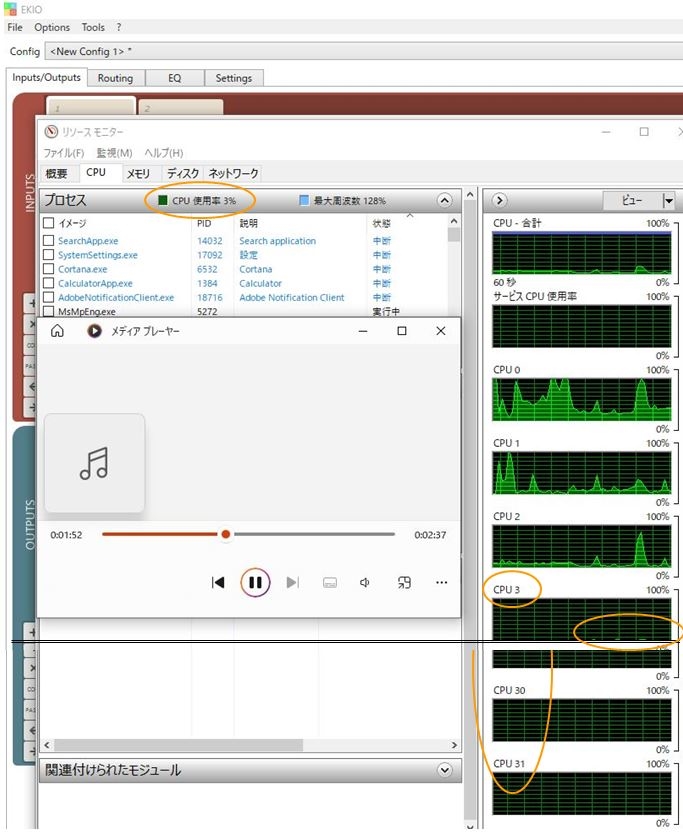Click the album art music note thumbnail

[94, 463]
